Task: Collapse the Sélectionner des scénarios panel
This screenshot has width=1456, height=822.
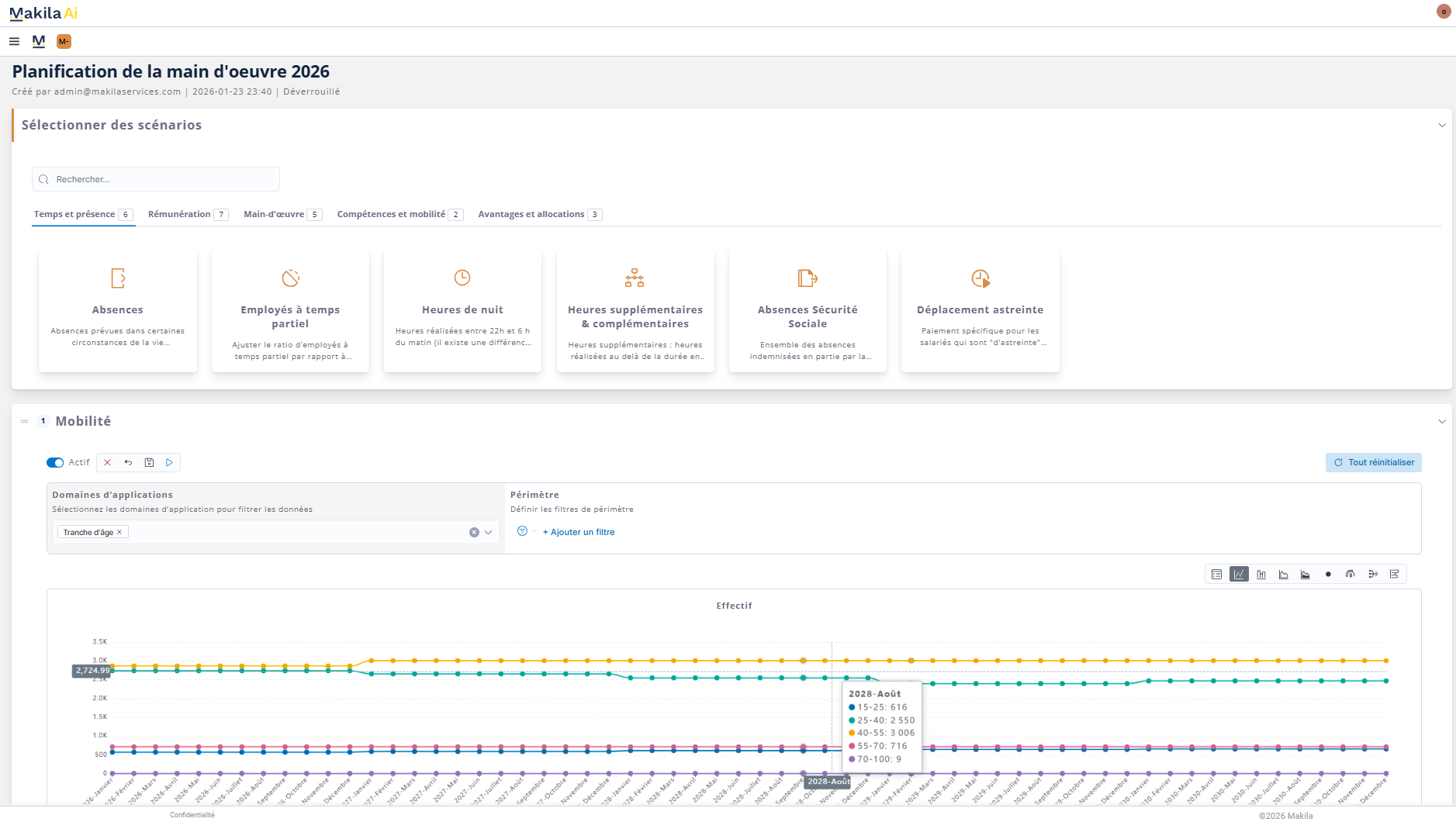Action: tap(1442, 126)
